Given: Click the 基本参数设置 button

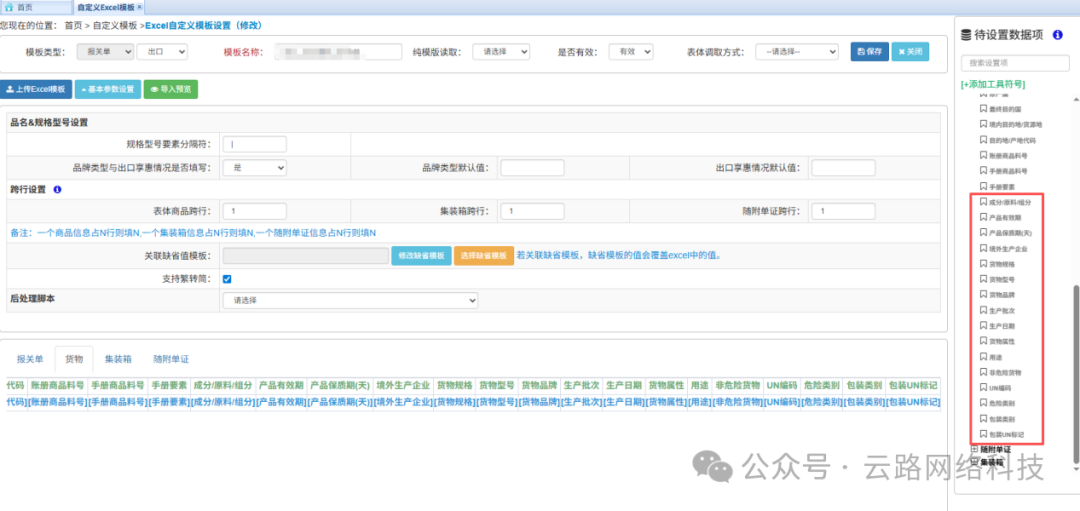Looking at the screenshot, I should tap(107, 90).
